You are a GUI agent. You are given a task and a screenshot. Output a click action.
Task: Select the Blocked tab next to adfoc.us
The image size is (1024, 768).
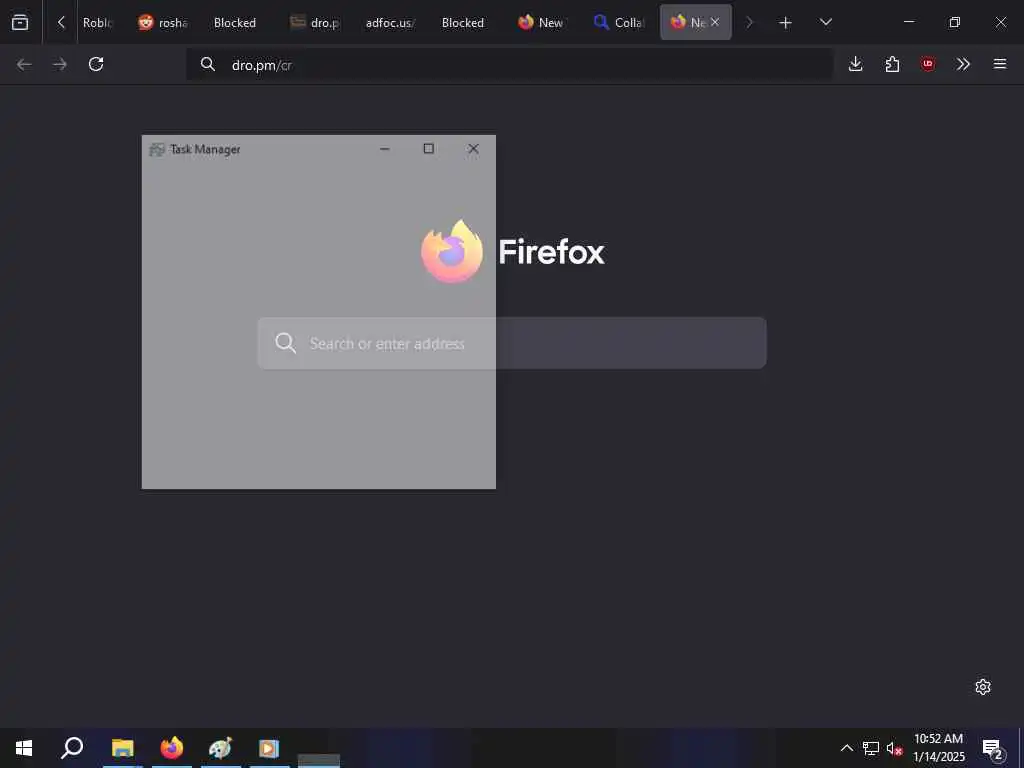pyautogui.click(x=462, y=23)
